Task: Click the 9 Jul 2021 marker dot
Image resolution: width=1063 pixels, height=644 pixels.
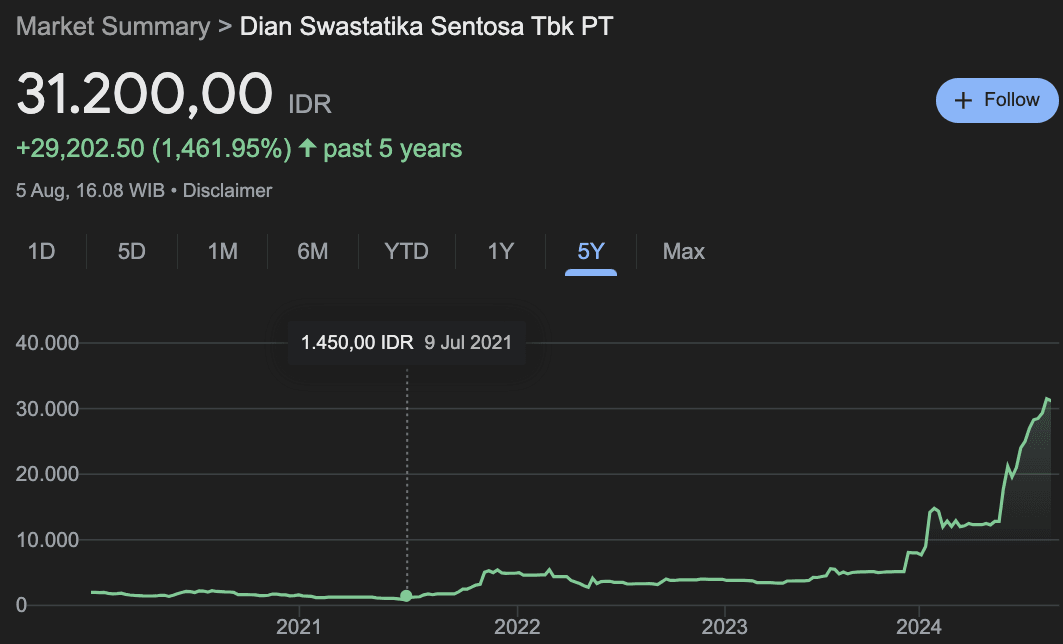Action: tap(406, 595)
